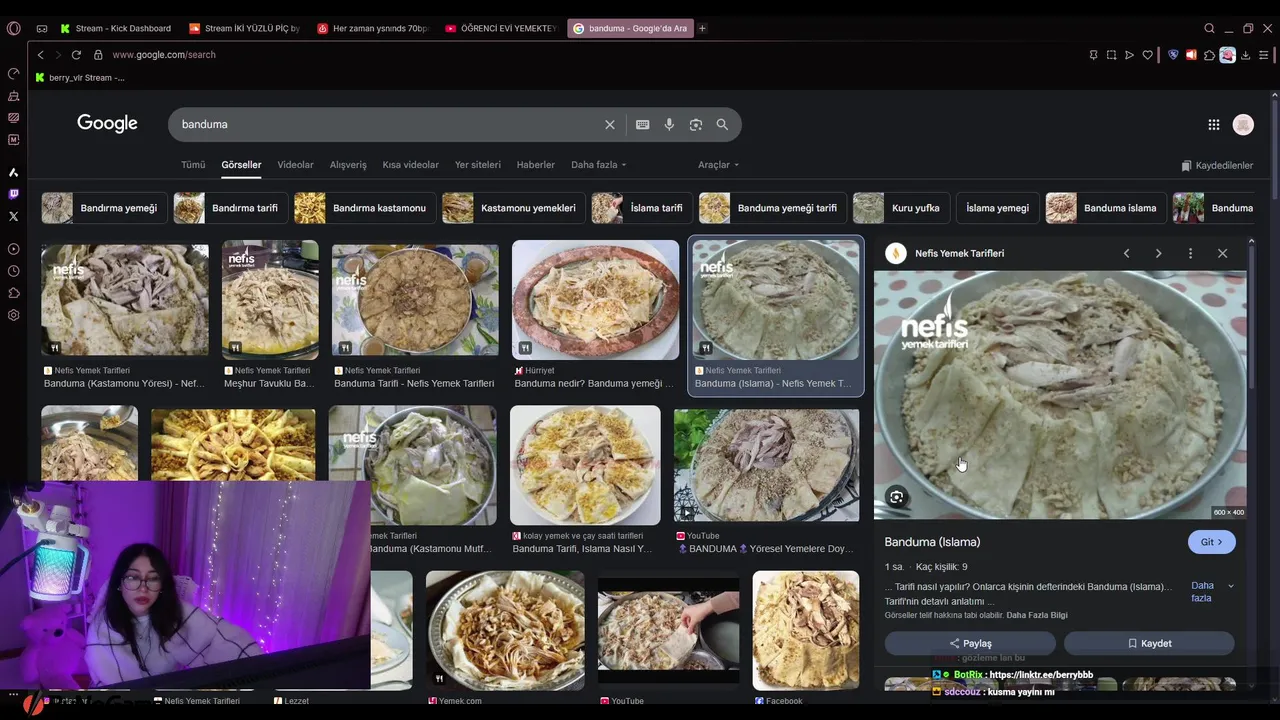Switch to the Tümü results tab
This screenshot has width=1280, height=720.
click(193, 165)
